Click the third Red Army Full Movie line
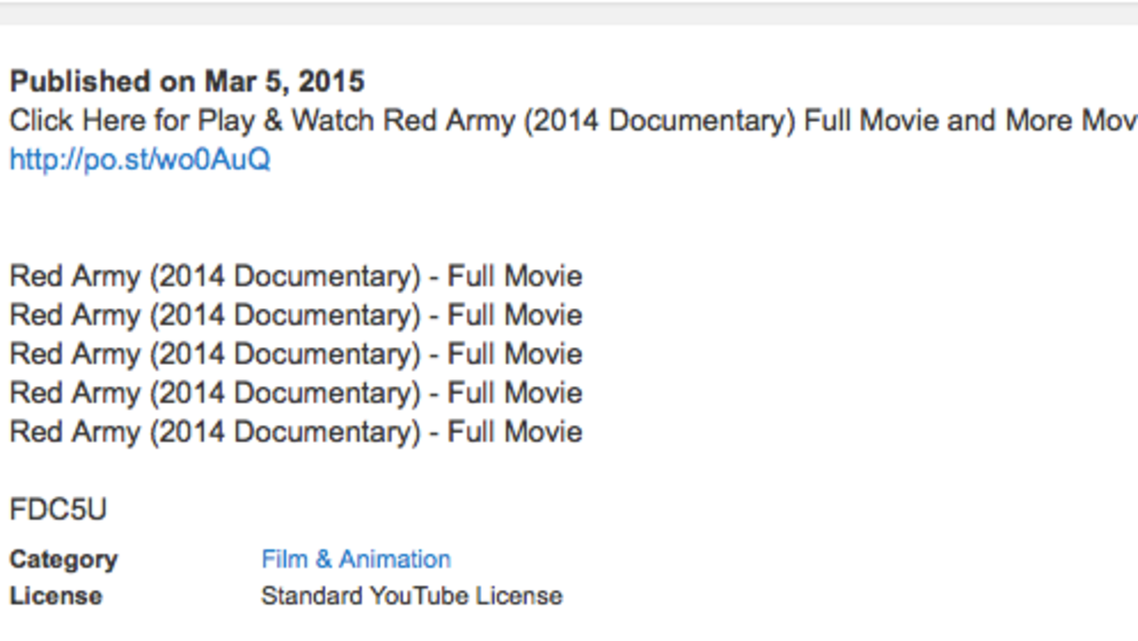 click(x=296, y=354)
